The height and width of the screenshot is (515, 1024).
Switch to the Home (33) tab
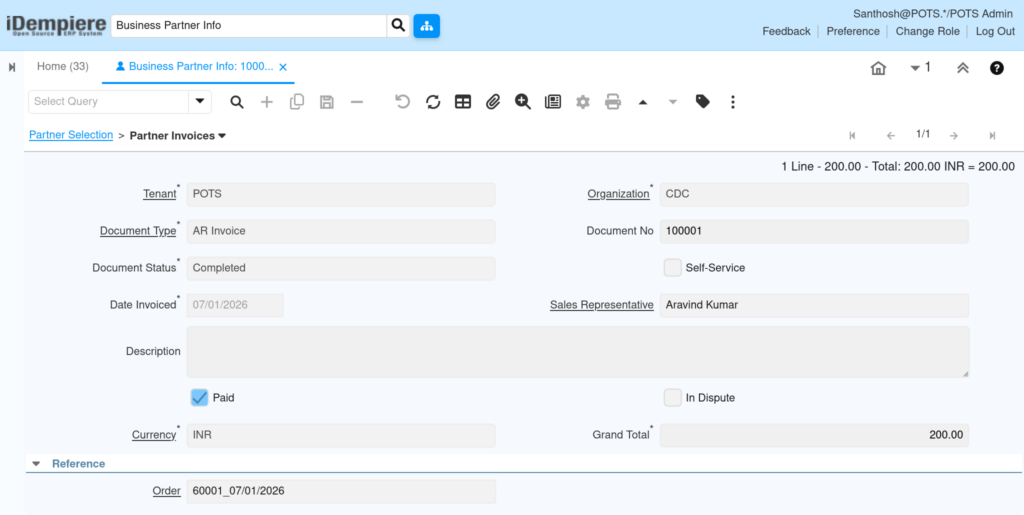point(63,67)
